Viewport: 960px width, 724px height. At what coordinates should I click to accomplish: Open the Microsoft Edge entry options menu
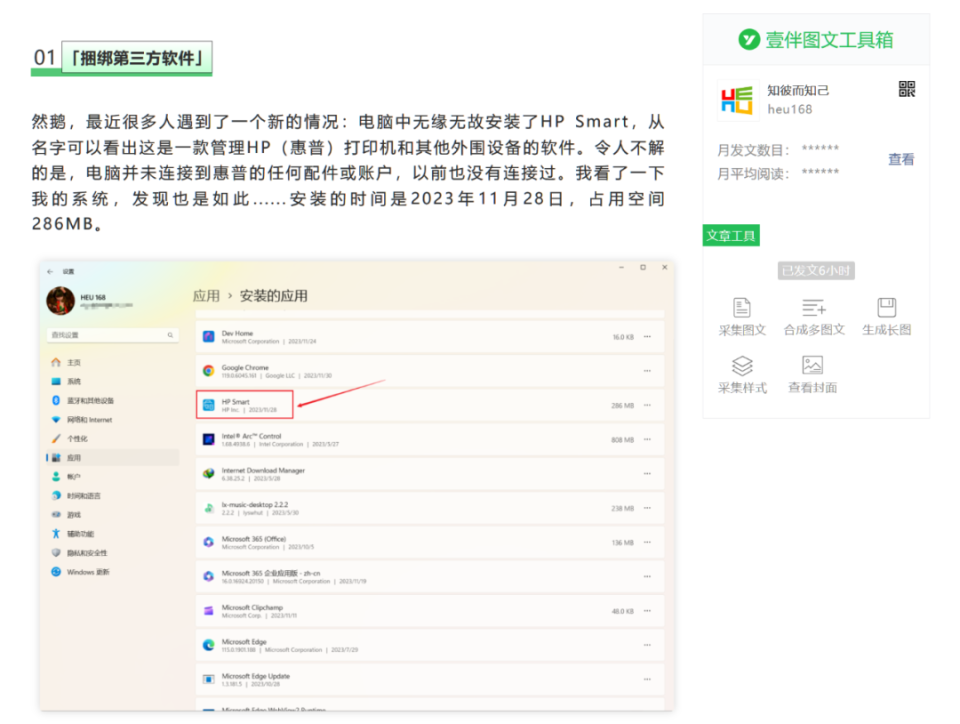point(648,645)
